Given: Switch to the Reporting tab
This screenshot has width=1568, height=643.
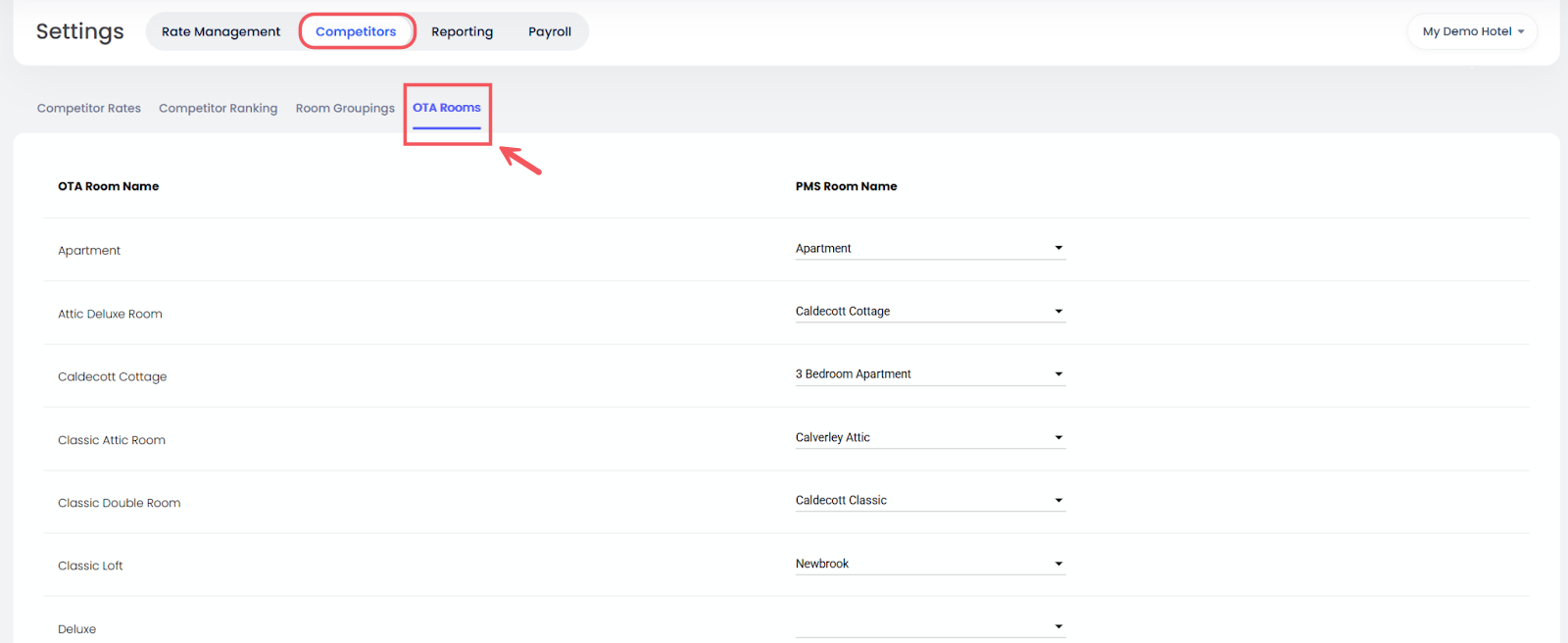Looking at the screenshot, I should point(462,31).
